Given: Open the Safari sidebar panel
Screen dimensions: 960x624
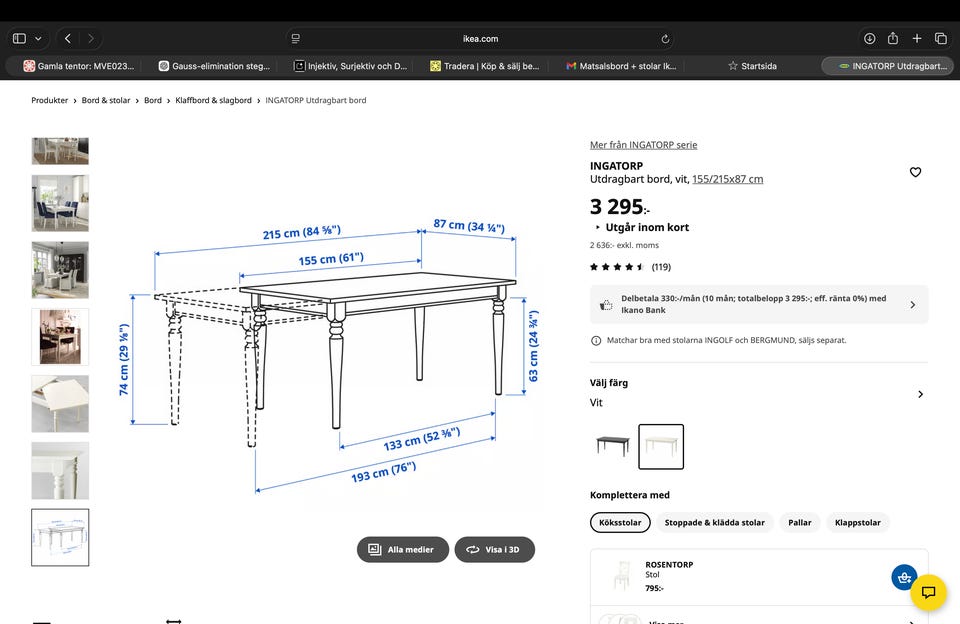Looking at the screenshot, I should point(19,38).
